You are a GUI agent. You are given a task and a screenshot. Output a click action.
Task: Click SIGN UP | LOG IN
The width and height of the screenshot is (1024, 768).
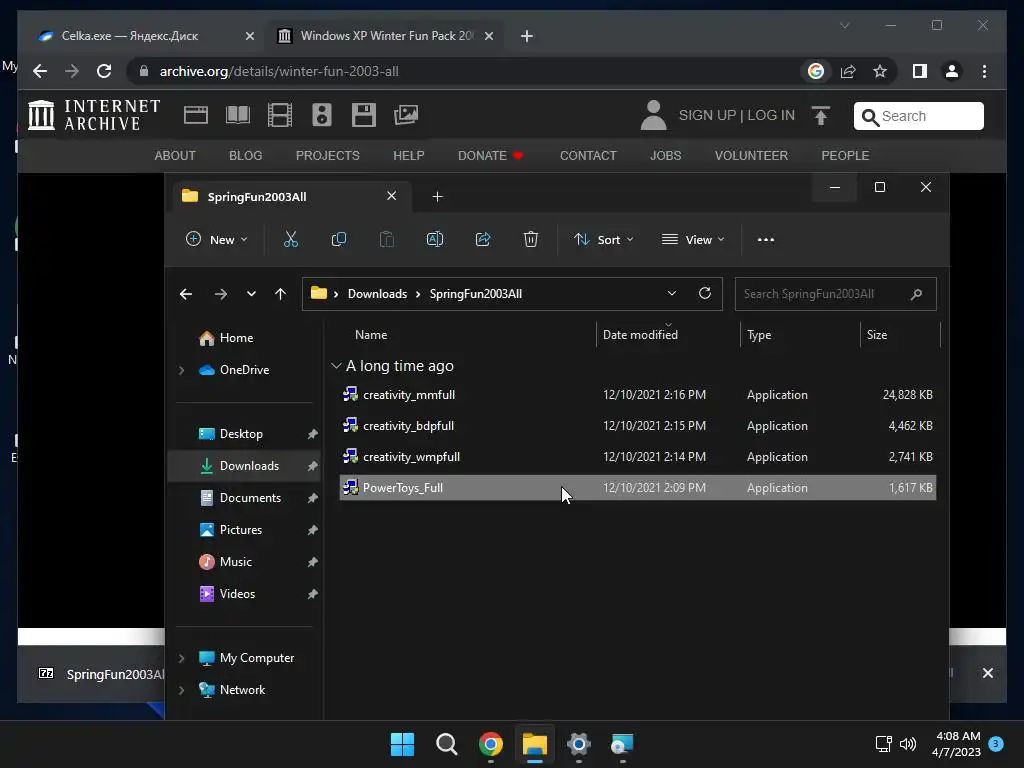point(737,116)
